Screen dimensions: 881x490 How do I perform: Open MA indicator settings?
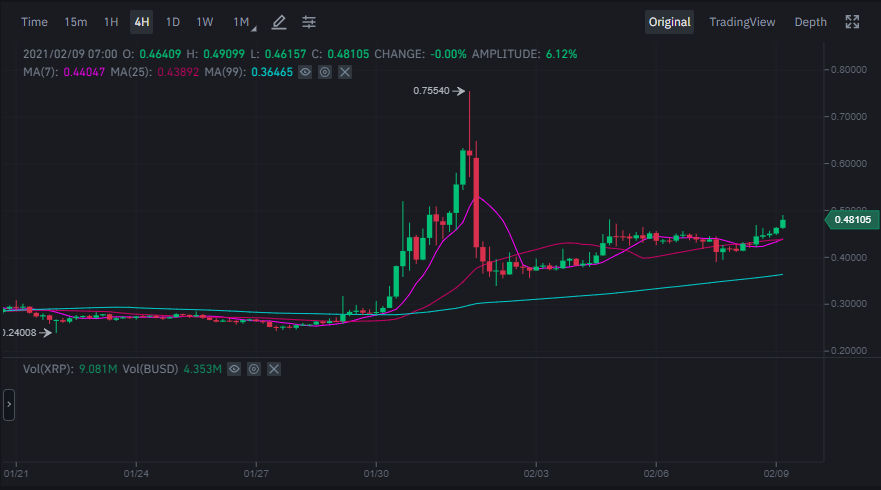(x=325, y=72)
